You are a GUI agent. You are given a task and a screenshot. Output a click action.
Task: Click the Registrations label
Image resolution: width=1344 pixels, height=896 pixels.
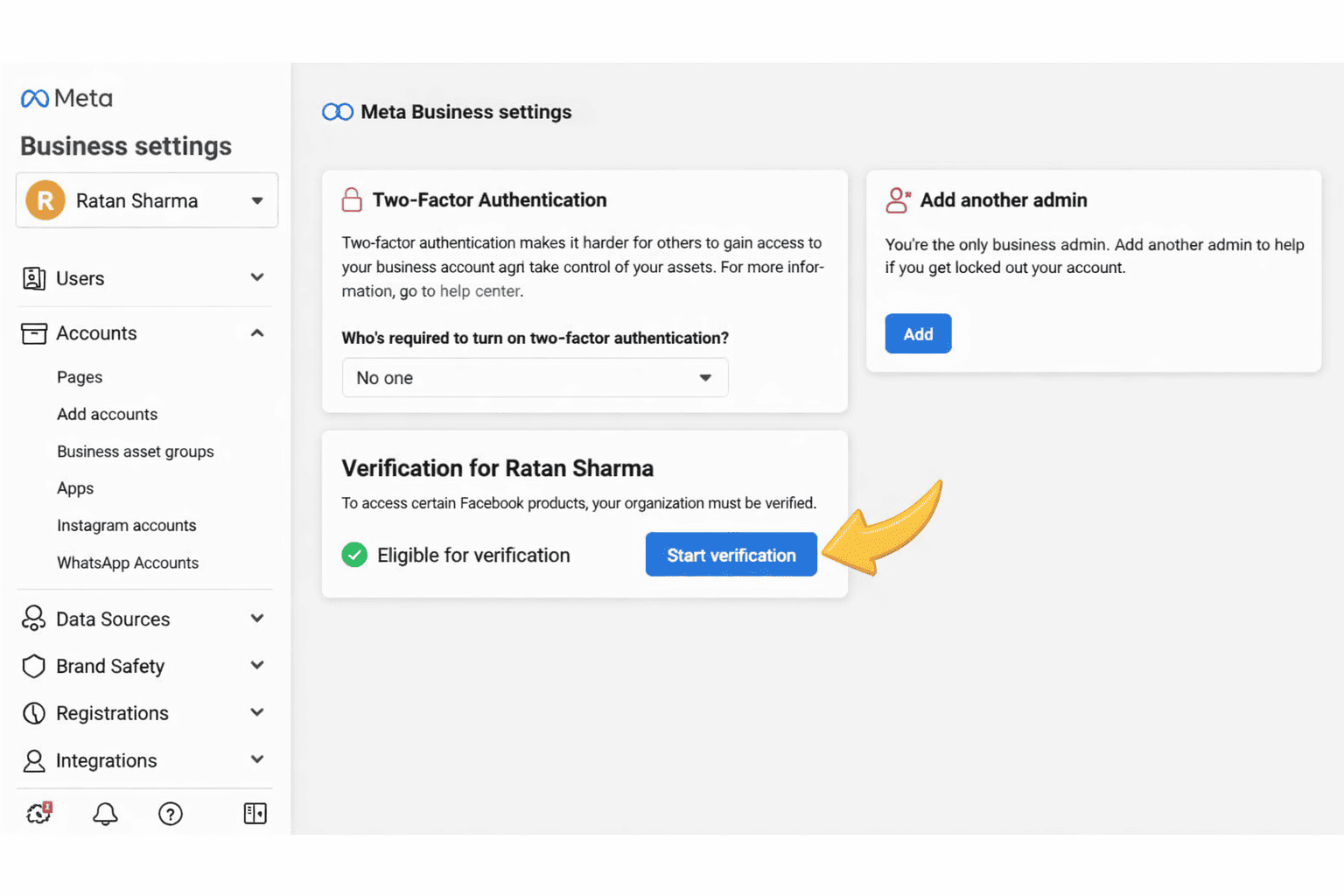(112, 713)
